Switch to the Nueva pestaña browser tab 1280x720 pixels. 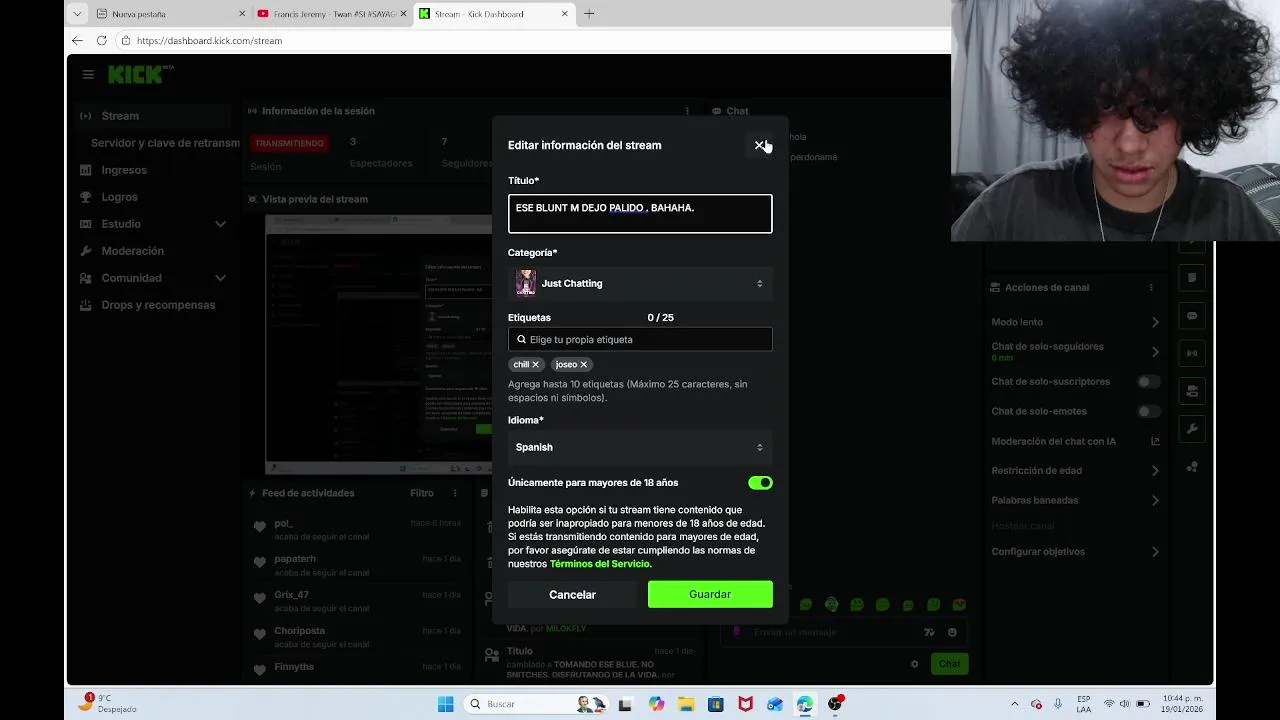tap(160, 14)
